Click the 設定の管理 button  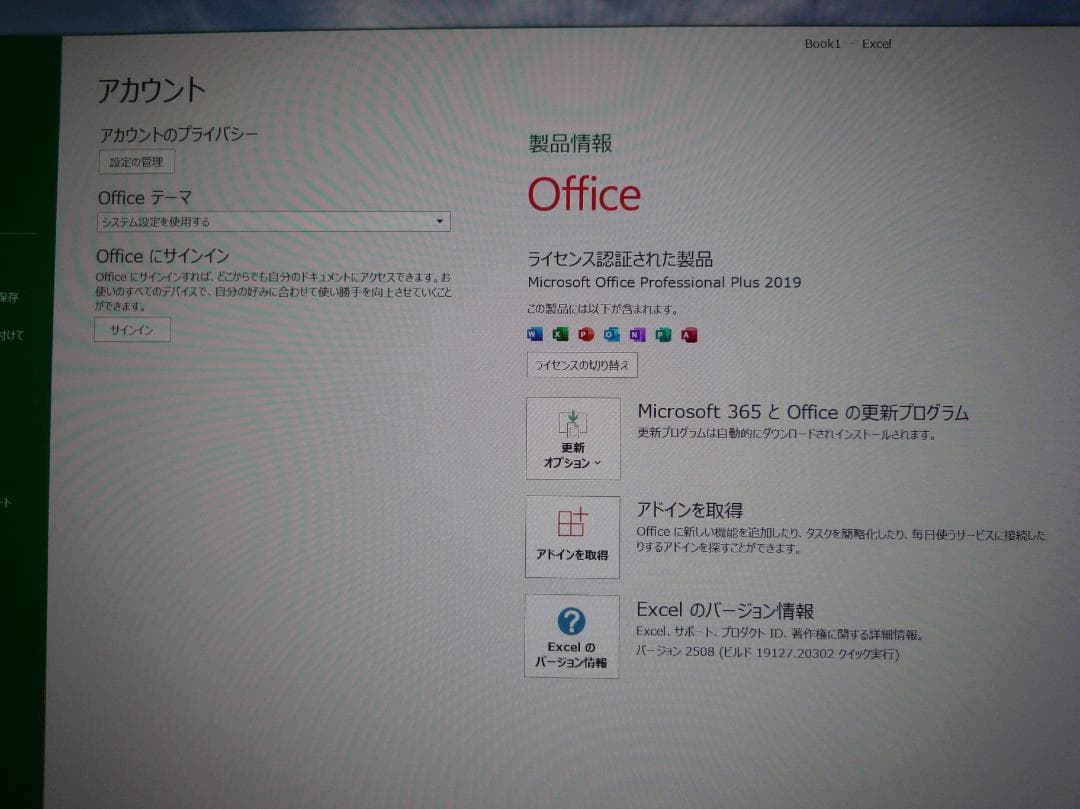[136, 162]
